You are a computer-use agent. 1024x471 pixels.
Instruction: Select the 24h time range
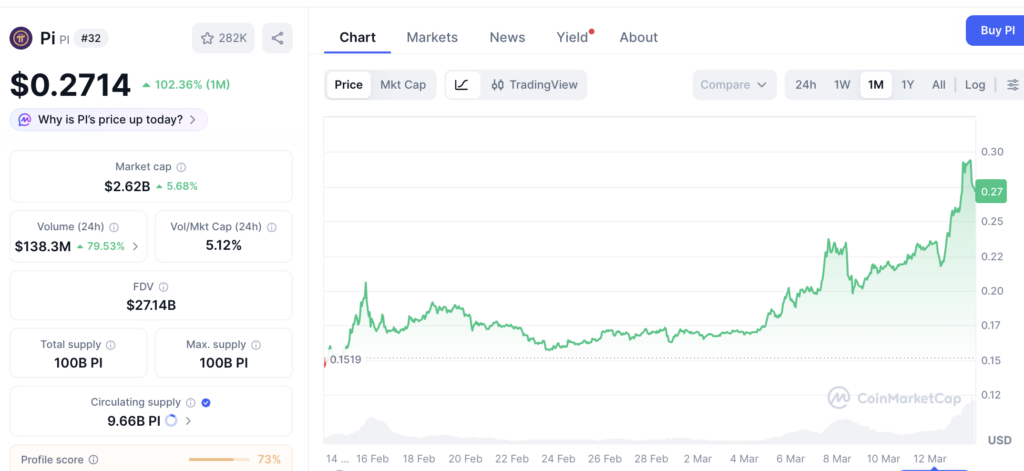point(806,85)
